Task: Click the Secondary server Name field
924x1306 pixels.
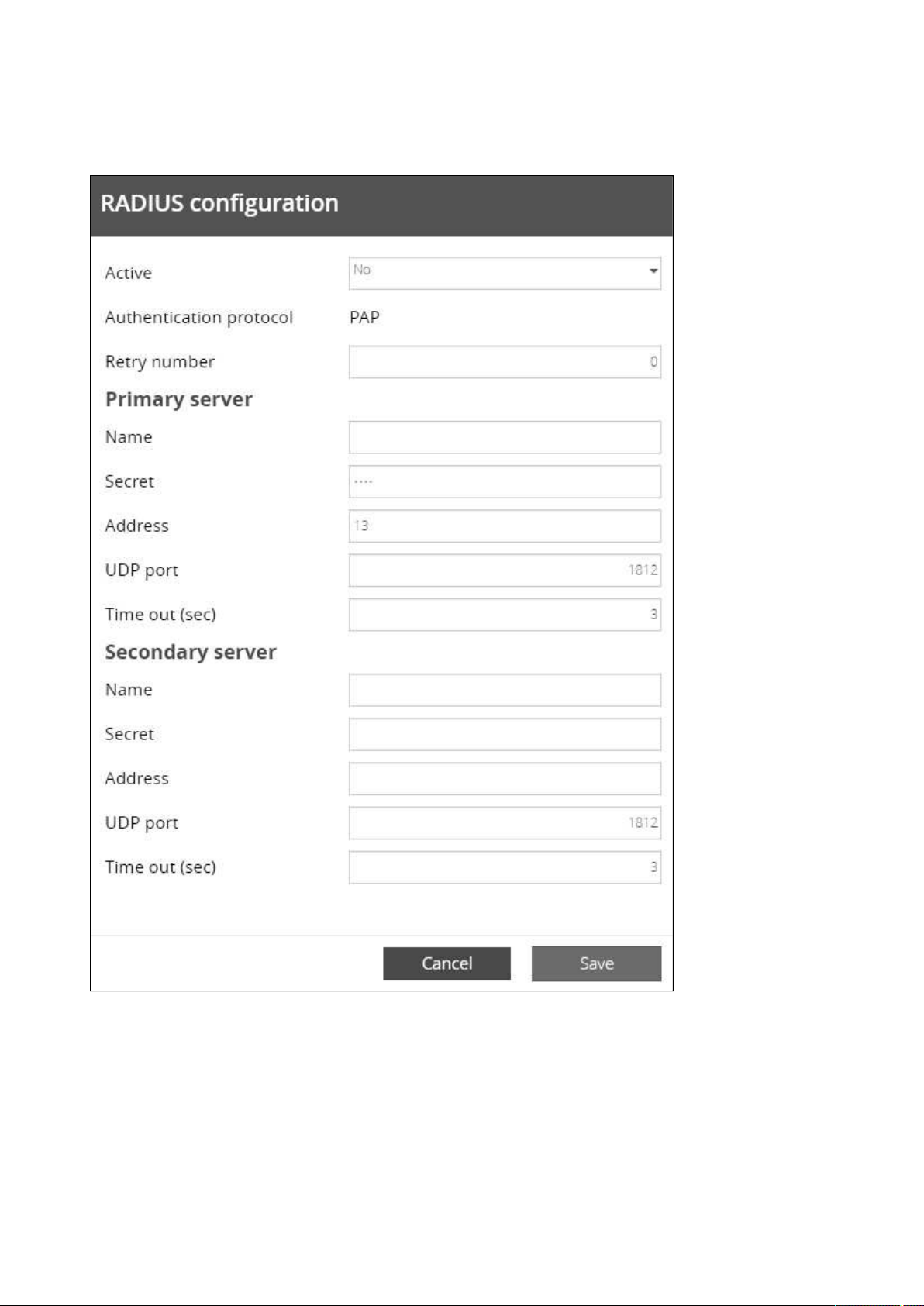Action: click(x=505, y=690)
